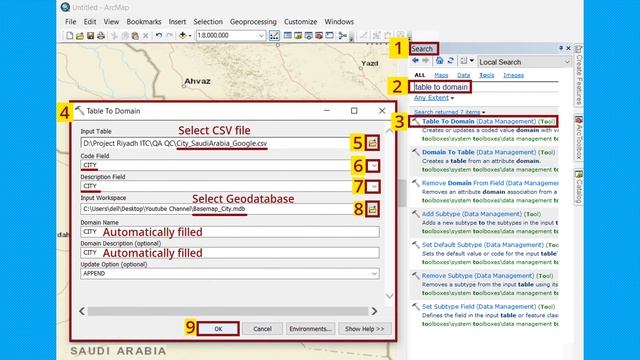Expand the Update Option APPEND dropdown

374,273
